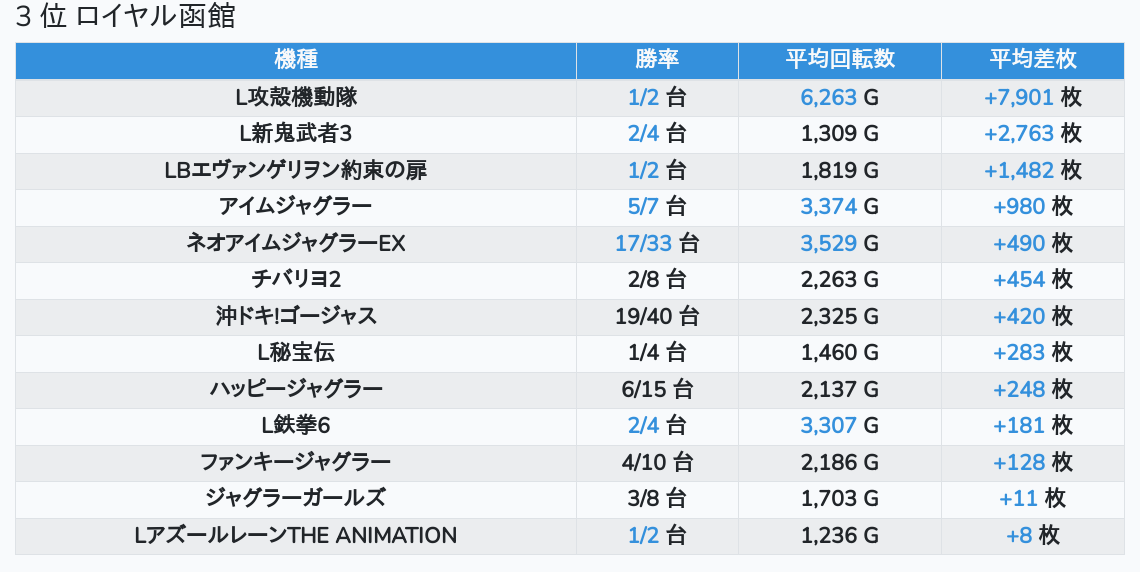Sort by 平均回転数 column header
This screenshot has height=572, width=1140.
(x=839, y=60)
